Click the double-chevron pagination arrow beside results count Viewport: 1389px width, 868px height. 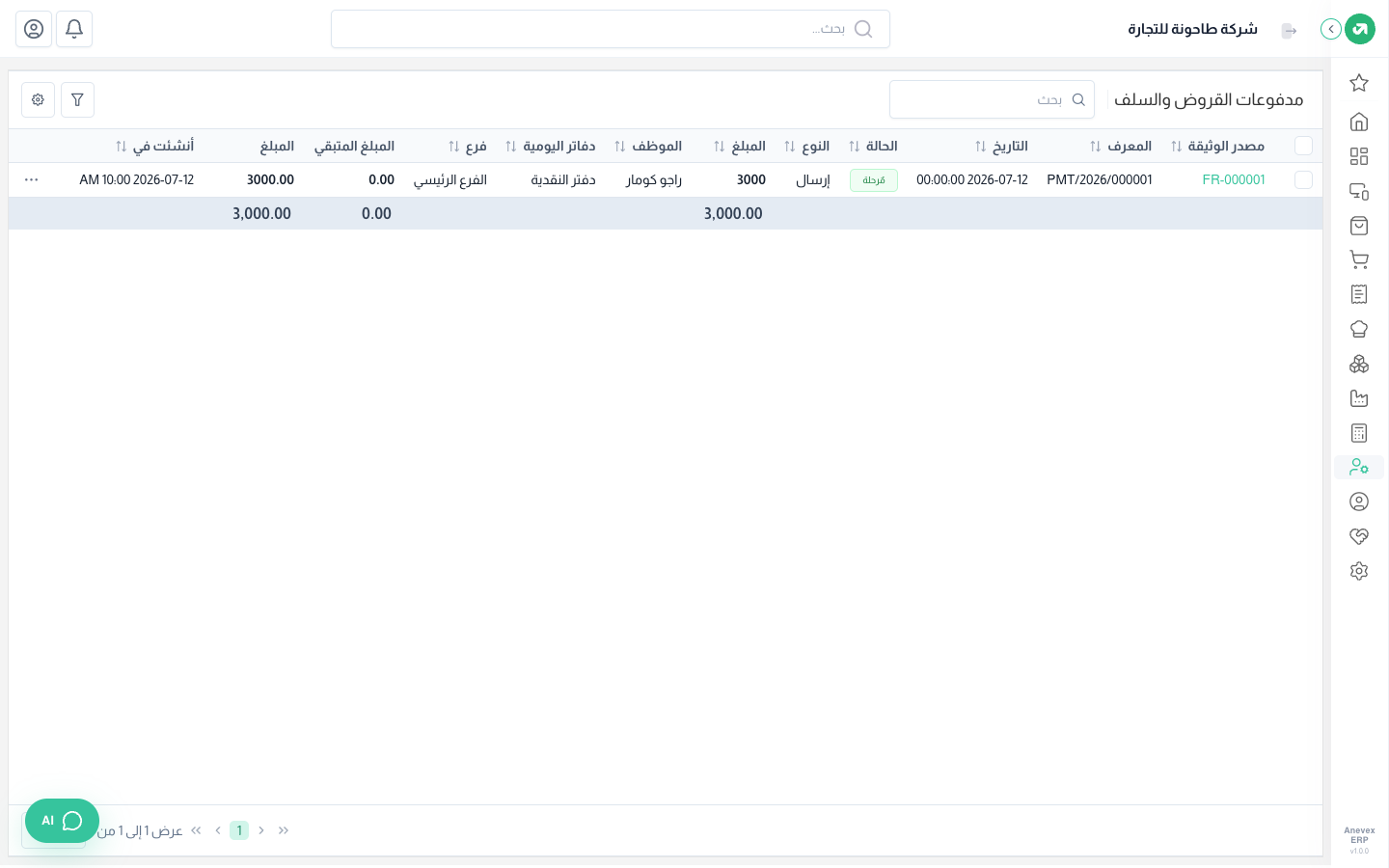[x=197, y=830]
